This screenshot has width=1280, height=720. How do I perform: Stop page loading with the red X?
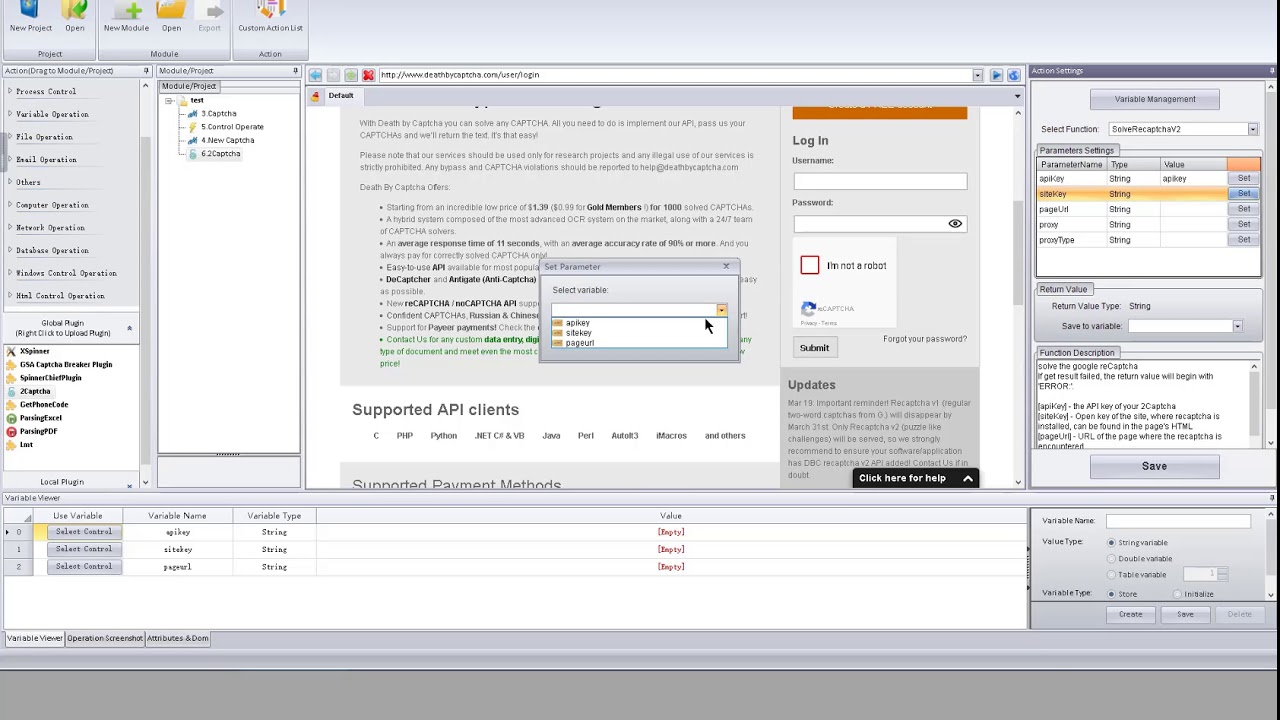point(368,75)
